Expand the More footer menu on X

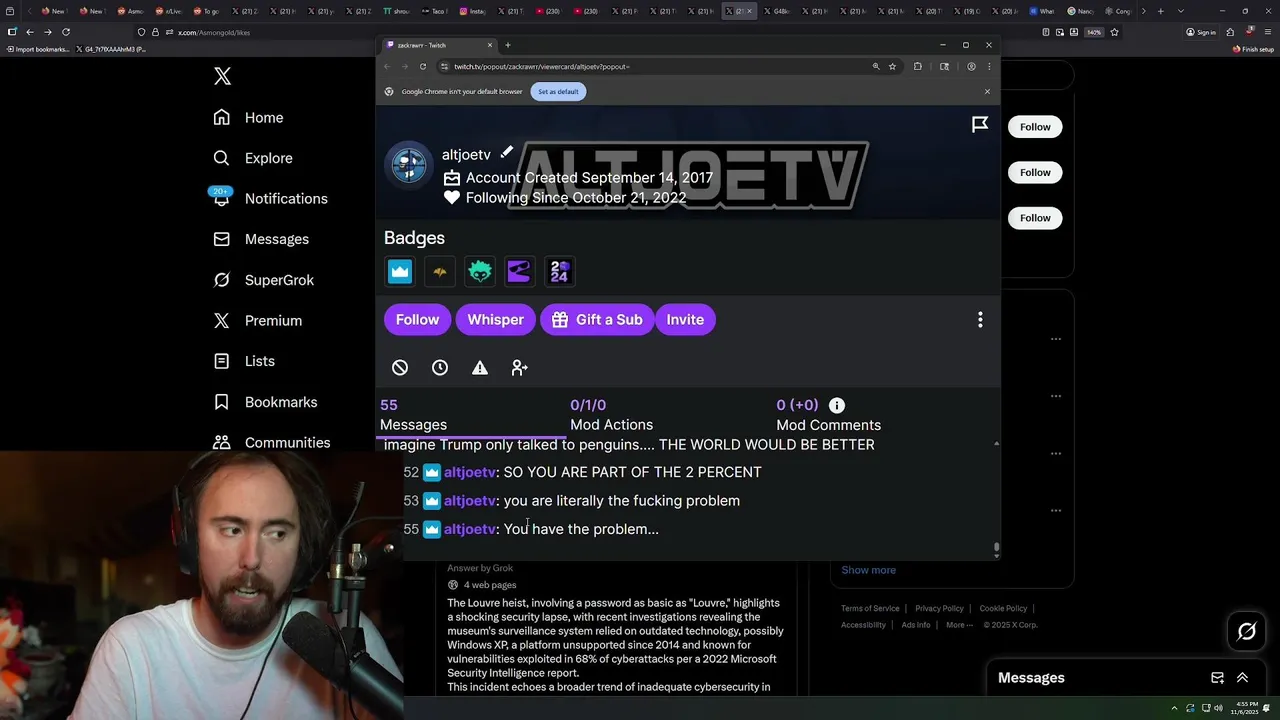959,625
